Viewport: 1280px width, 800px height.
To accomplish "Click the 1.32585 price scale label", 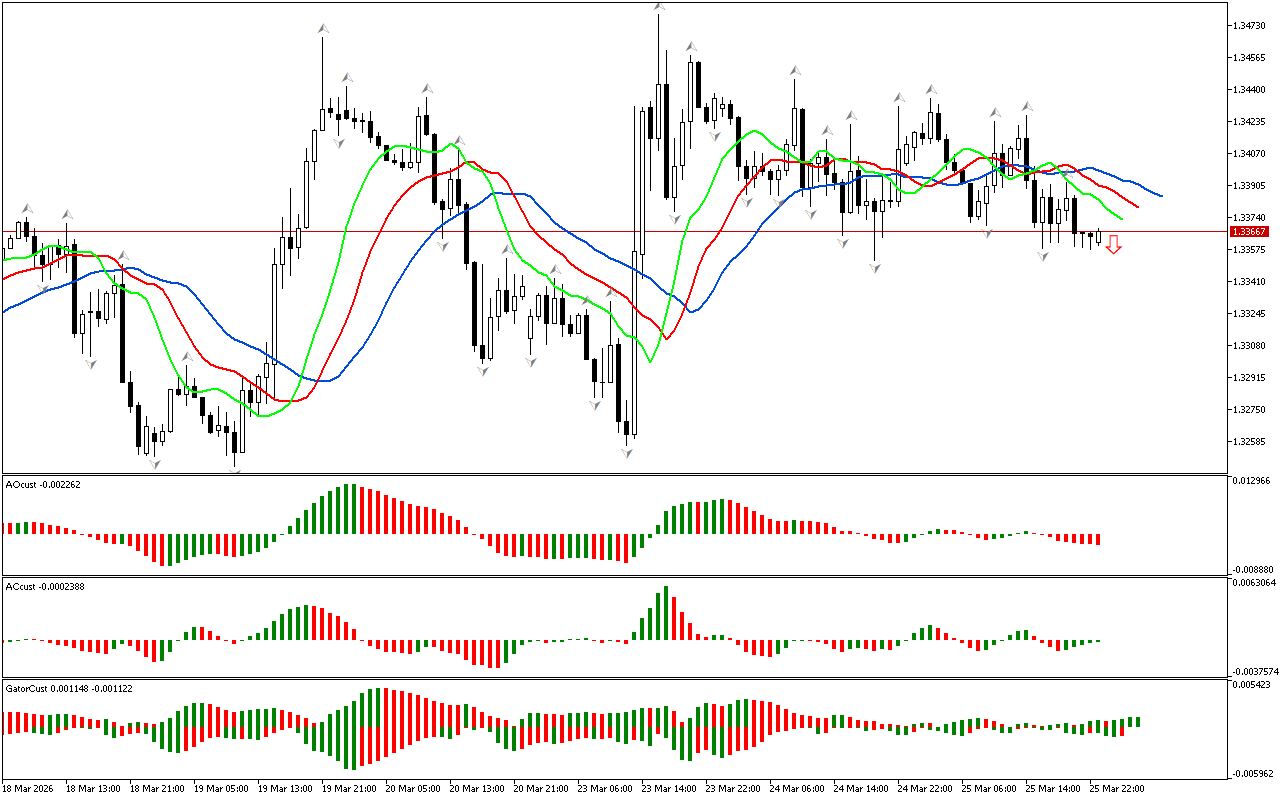I will click(x=1250, y=442).
